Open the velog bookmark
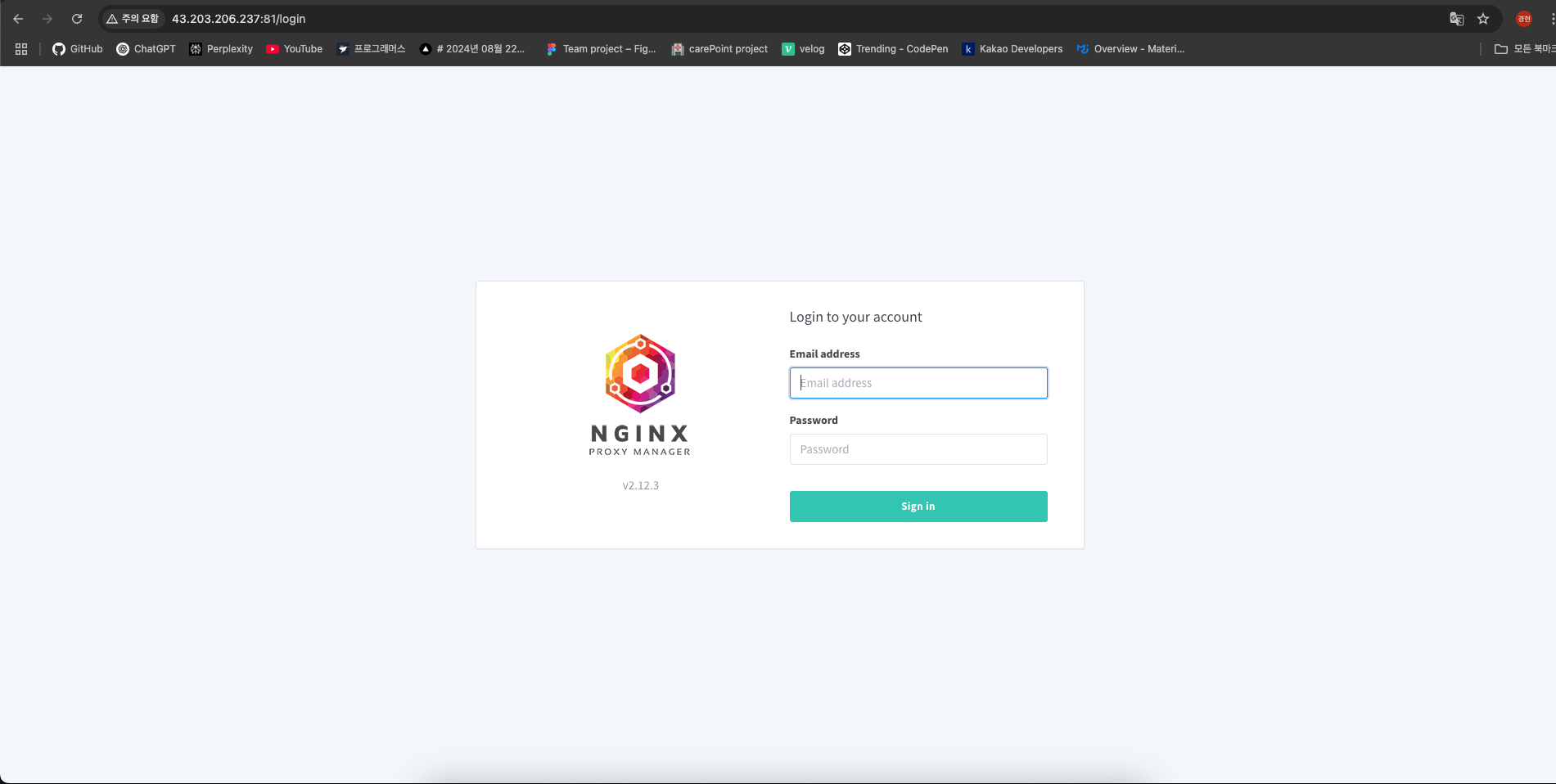Image resolution: width=1556 pixels, height=784 pixels. 803,49
